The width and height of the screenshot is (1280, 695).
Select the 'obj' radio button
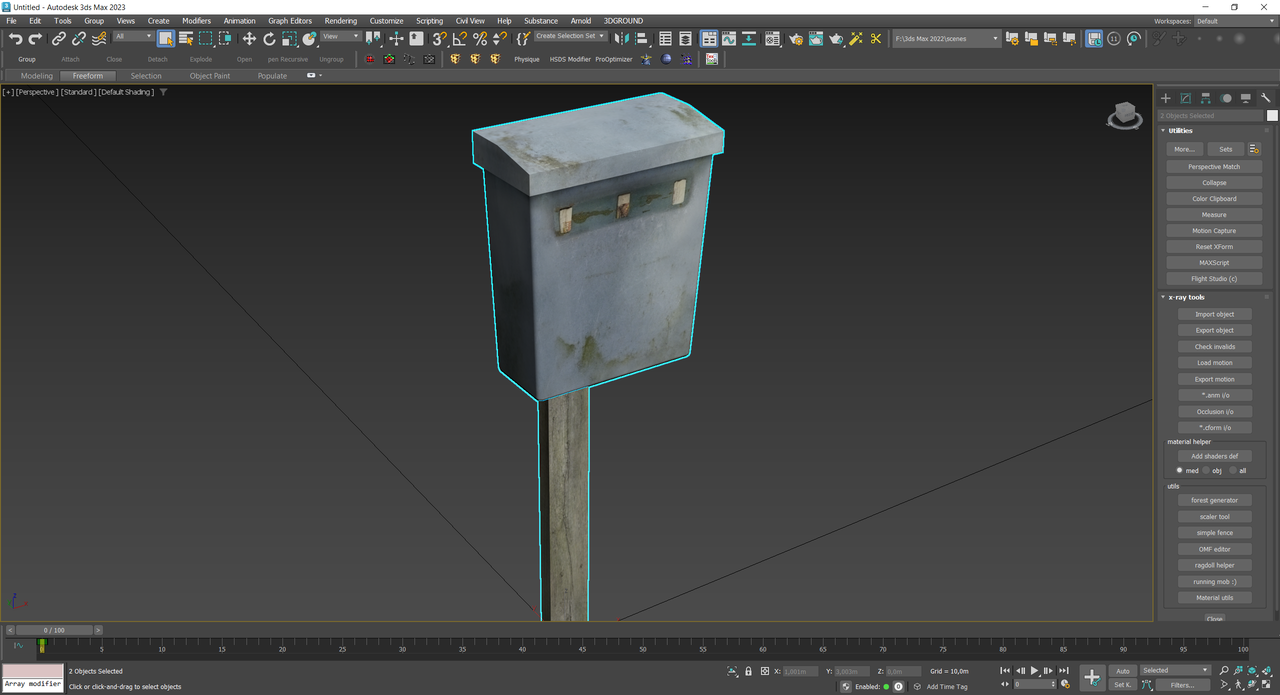[1206, 470]
